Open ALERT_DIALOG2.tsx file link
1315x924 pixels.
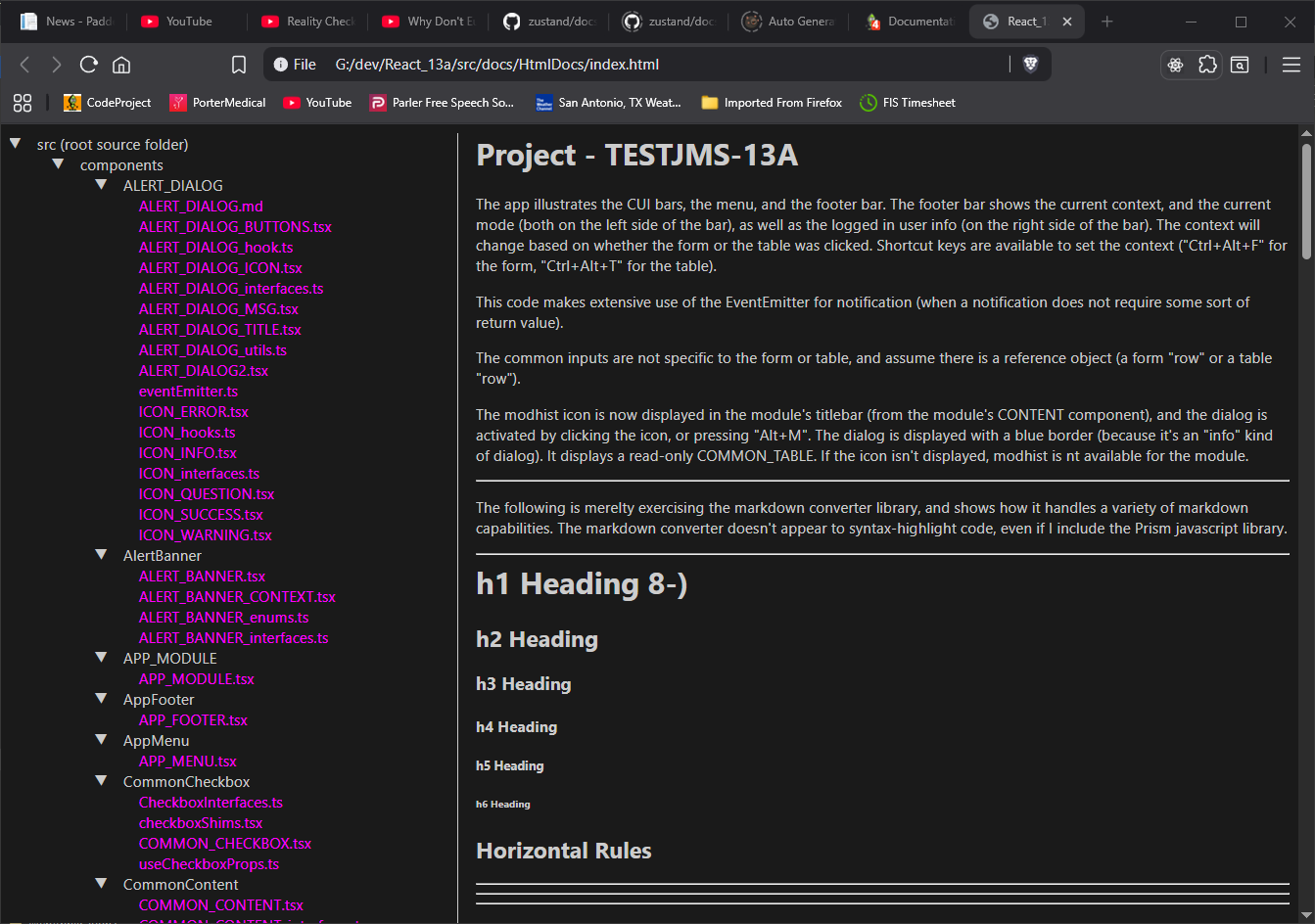pos(204,371)
